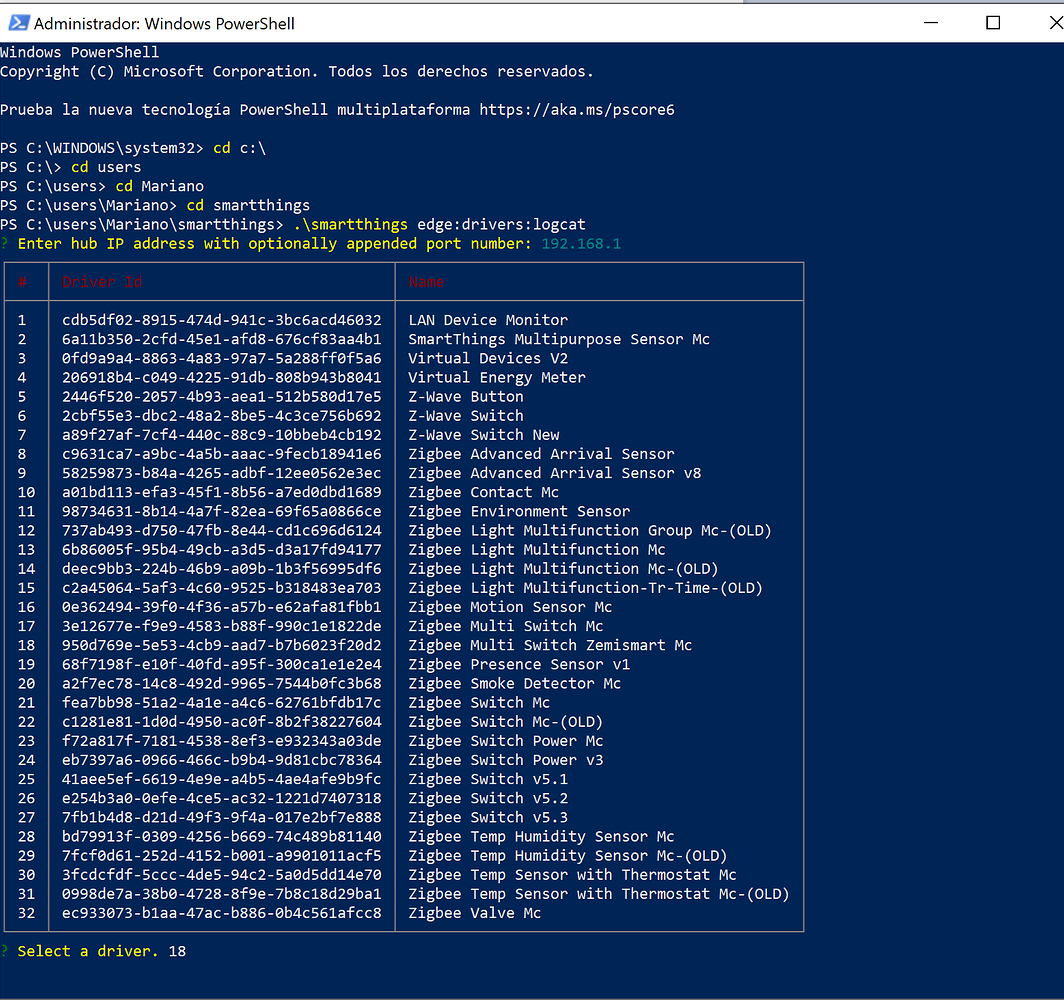
Task: Click the 'Zigbee Presence Sensor v1' entry
Action: pos(519,664)
